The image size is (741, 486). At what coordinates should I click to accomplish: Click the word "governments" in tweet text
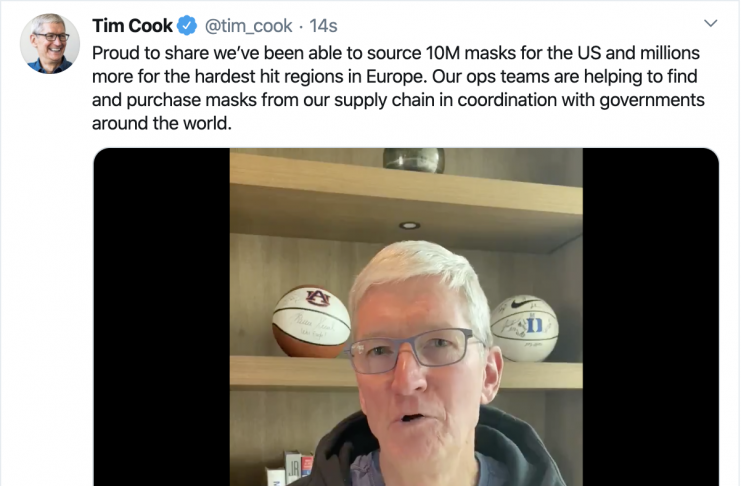[652, 101]
